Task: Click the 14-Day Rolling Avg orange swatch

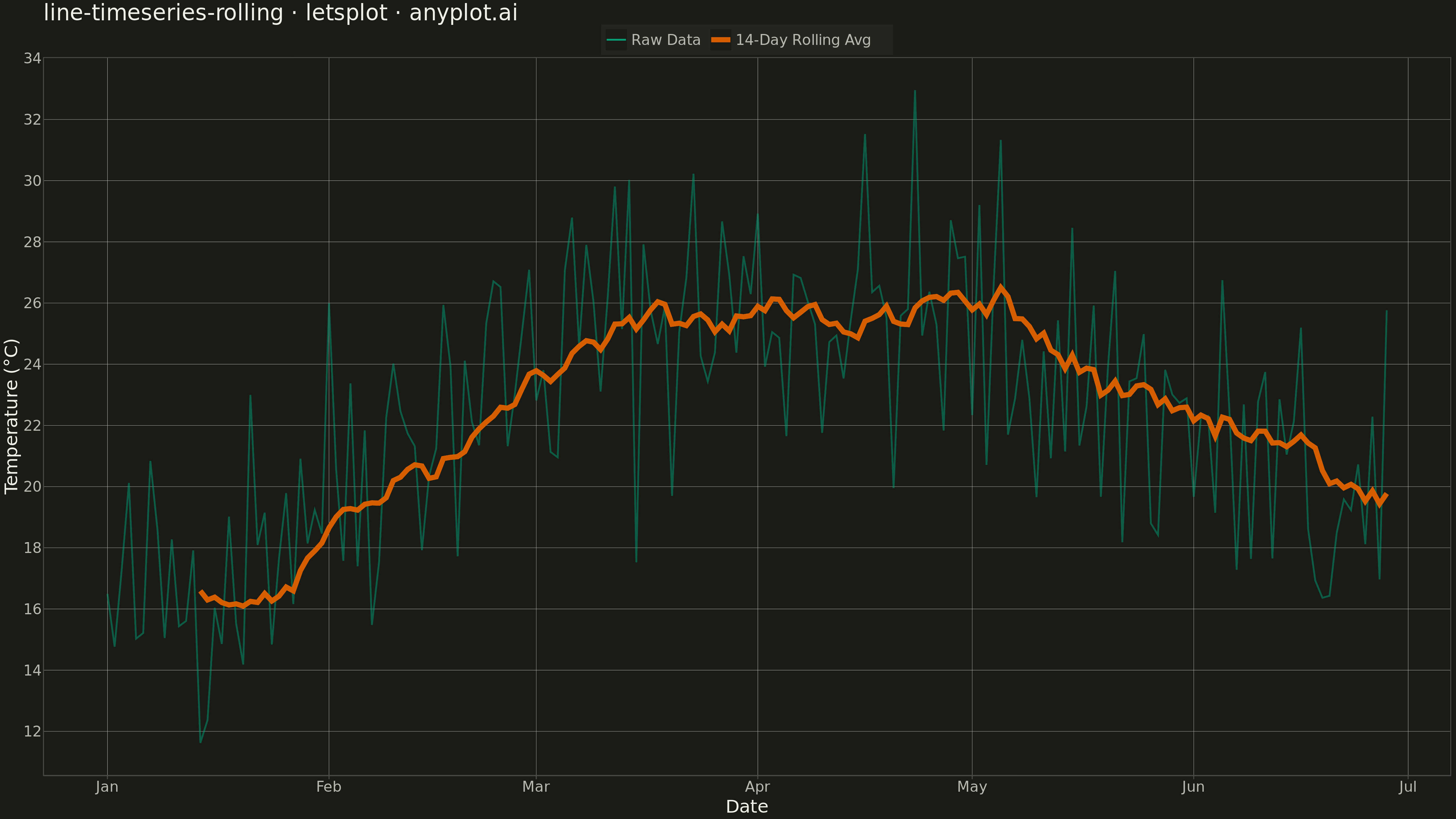Action: coord(721,40)
